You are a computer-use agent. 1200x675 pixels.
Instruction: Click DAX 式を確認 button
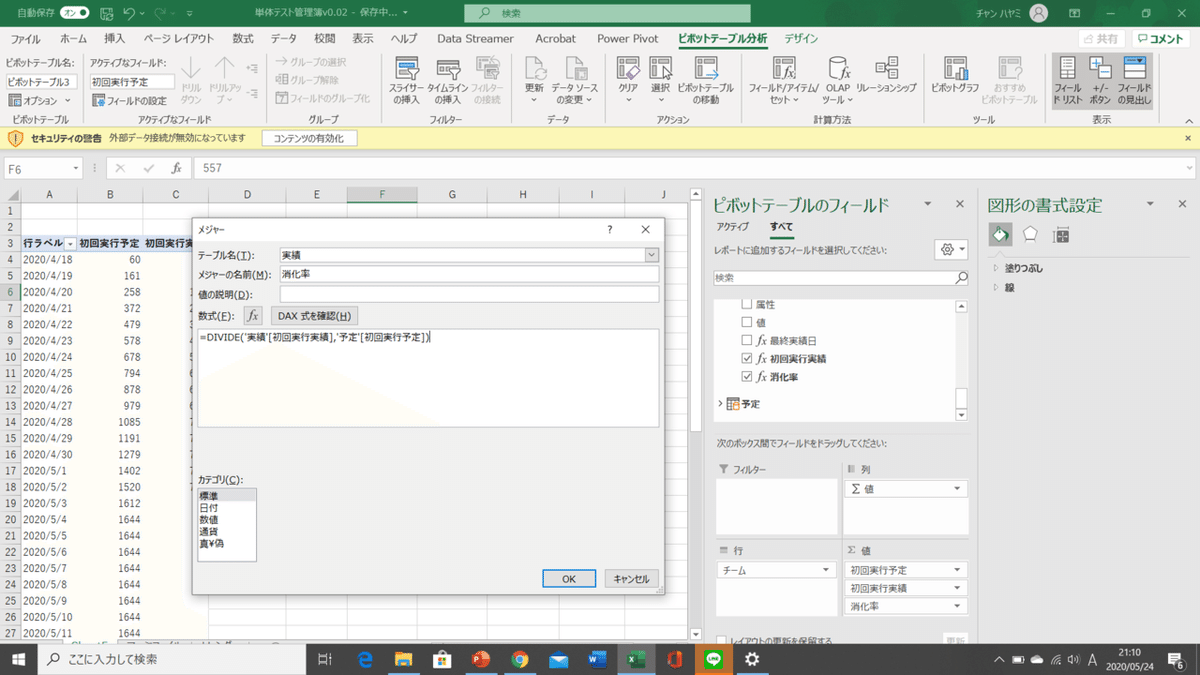[x=313, y=316]
